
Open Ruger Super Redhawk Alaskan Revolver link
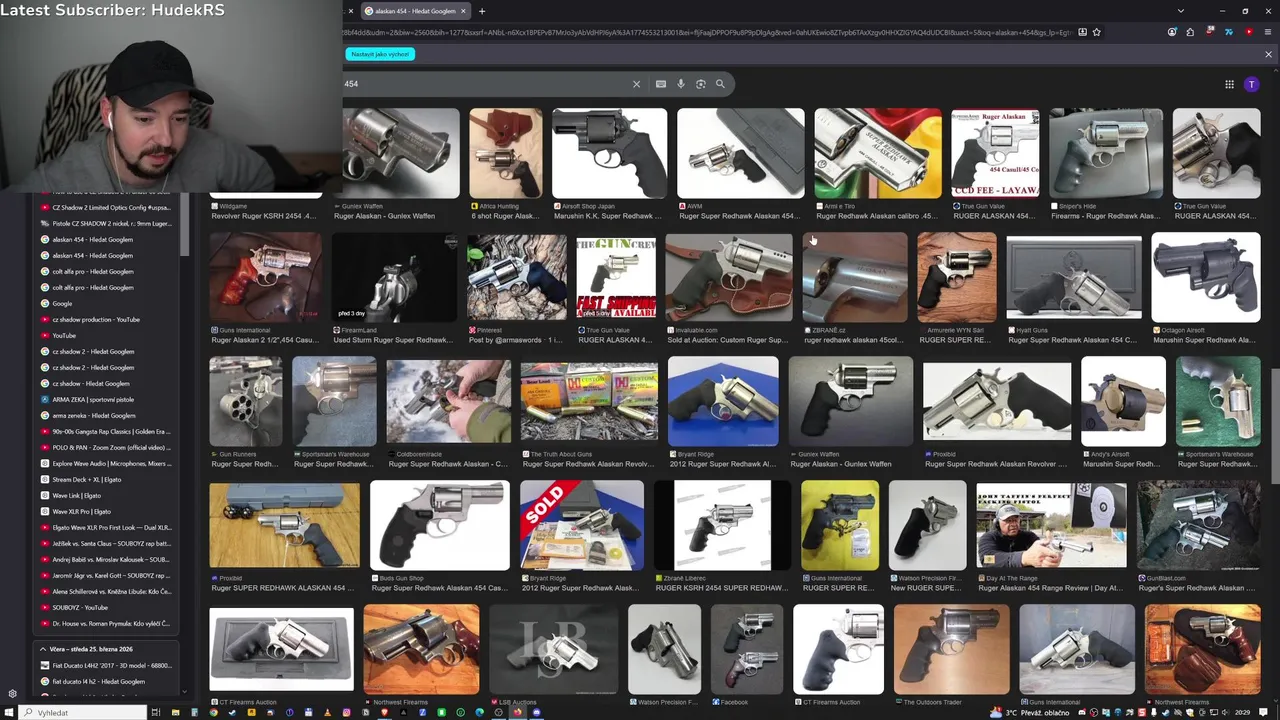[x=996, y=464]
